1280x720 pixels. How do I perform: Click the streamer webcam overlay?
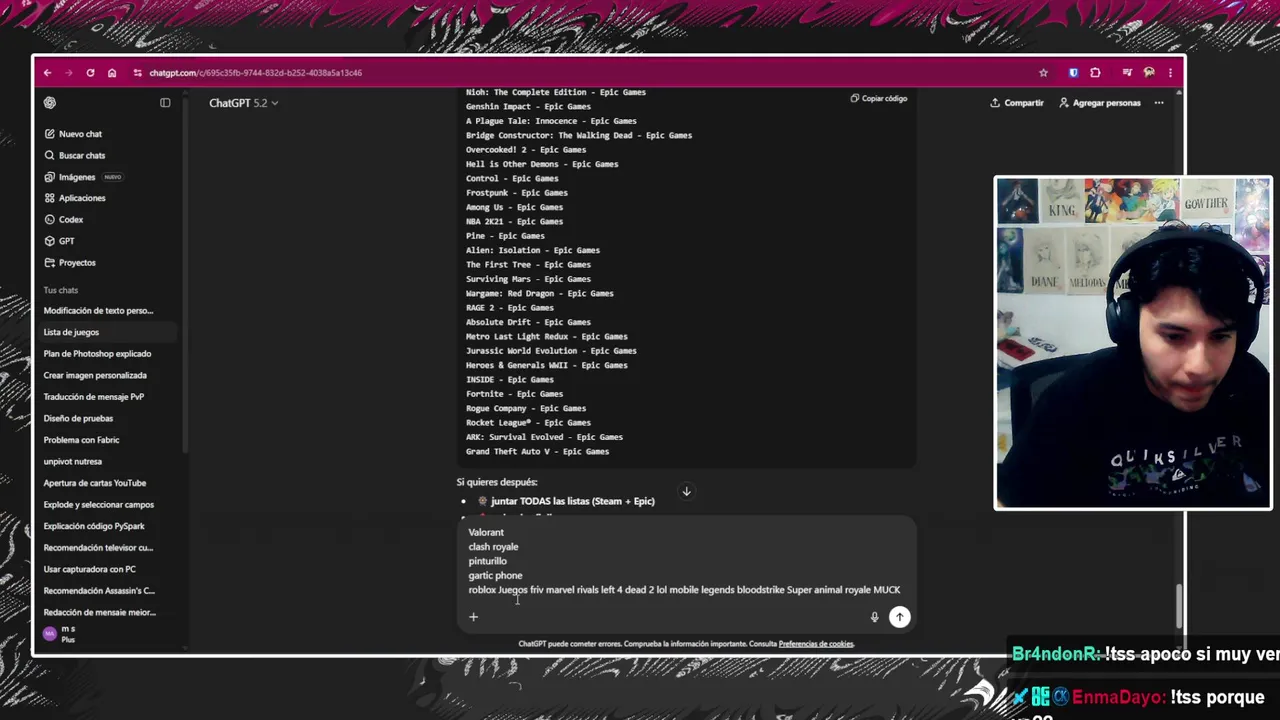pyautogui.click(x=1133, y=343)
